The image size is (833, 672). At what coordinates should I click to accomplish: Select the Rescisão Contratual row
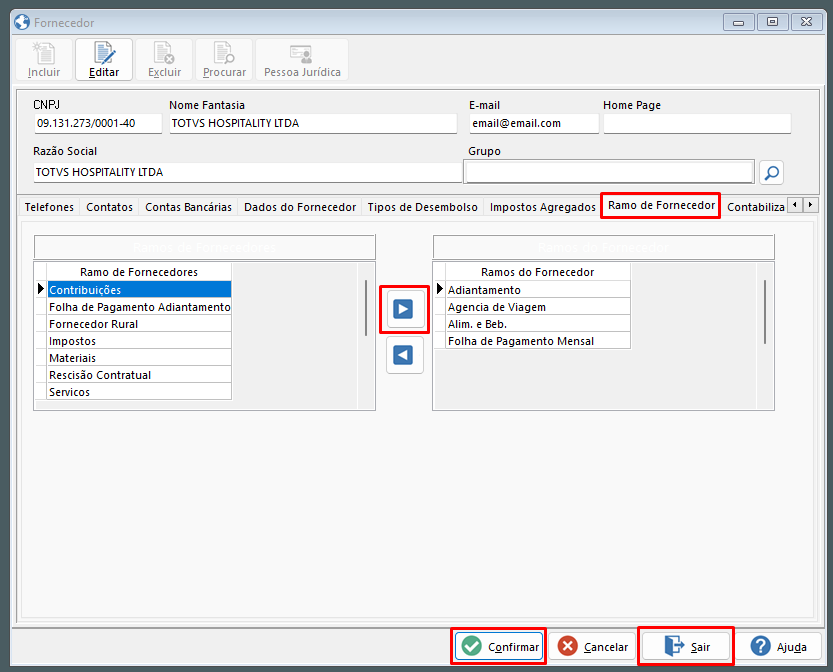pos(139,375)
